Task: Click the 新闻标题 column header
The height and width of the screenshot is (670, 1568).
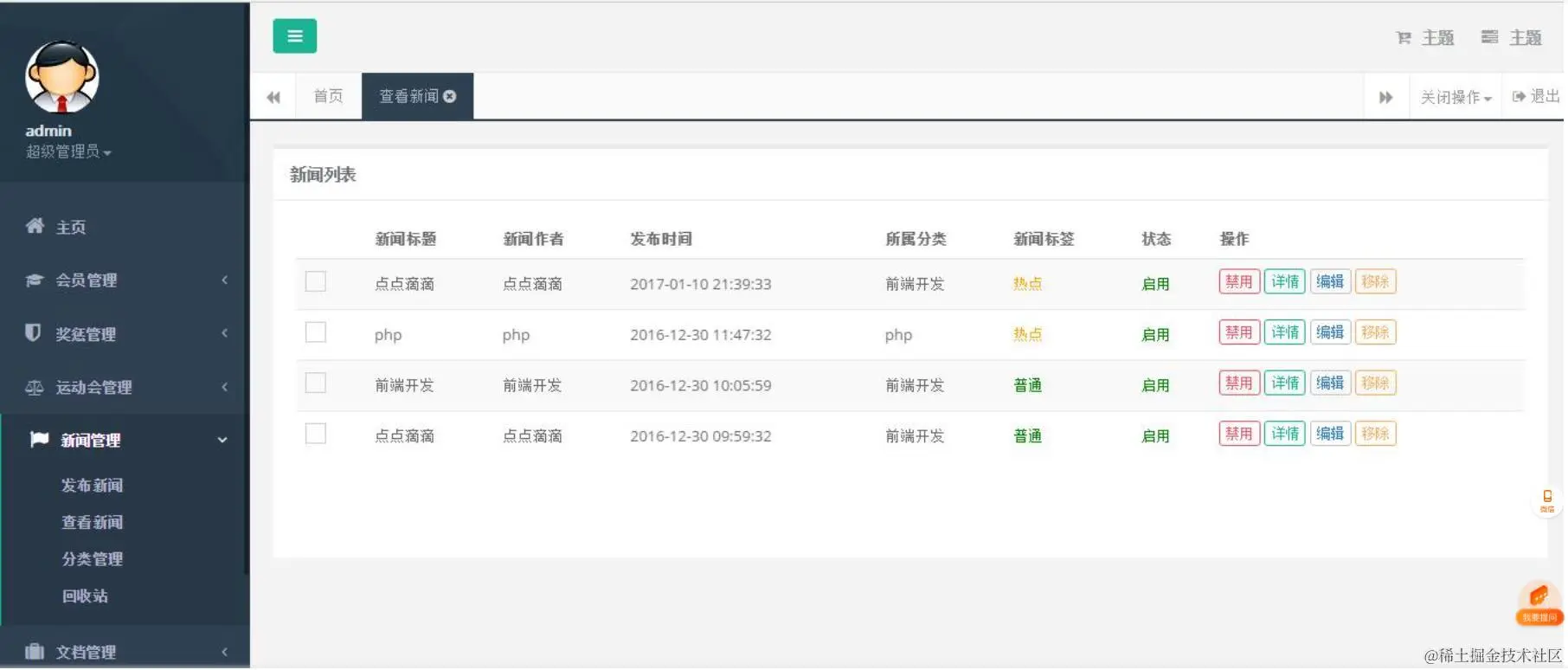Action: point(405,239)
